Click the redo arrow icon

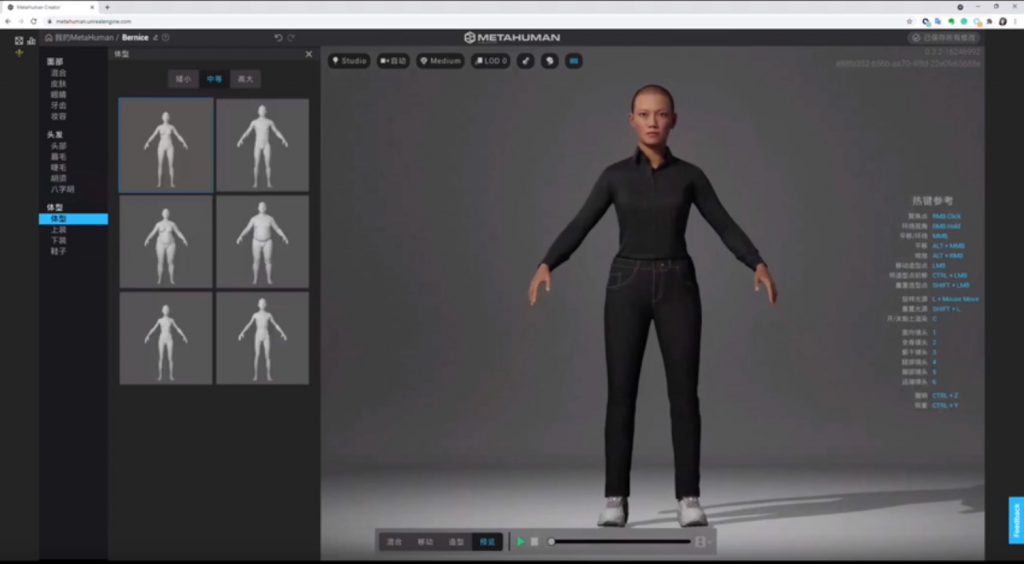click(291, 38)
